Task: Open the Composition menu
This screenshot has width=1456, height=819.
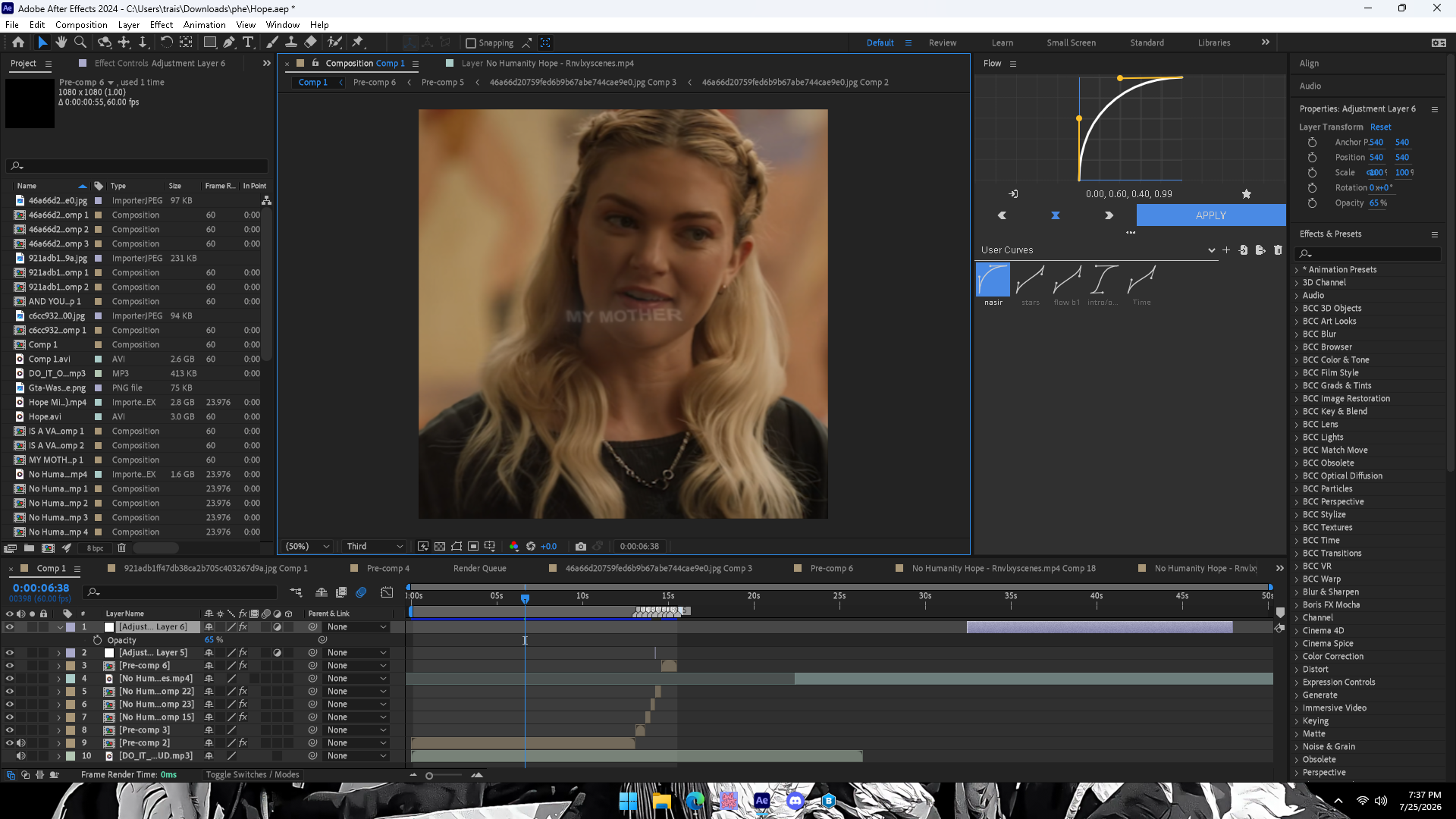Action: tap(81, 25)
